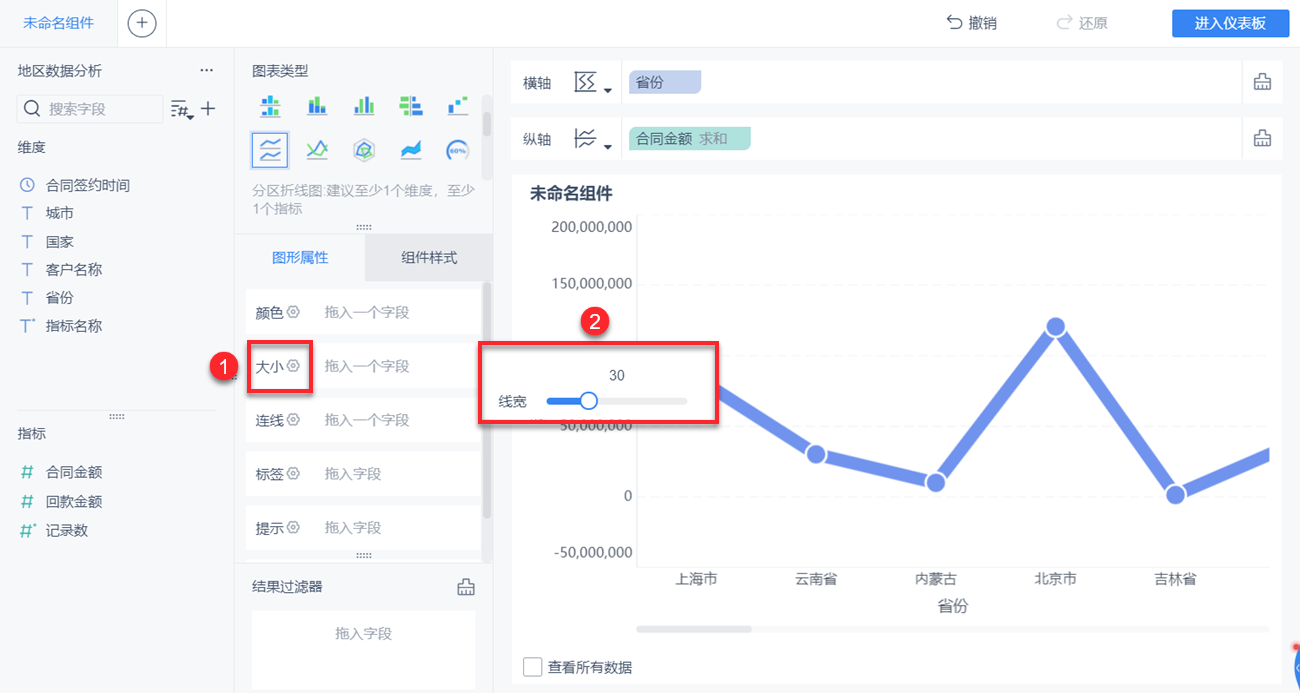
Task: Open the 连线 settings gear
Action: click(x=294, y=420)
